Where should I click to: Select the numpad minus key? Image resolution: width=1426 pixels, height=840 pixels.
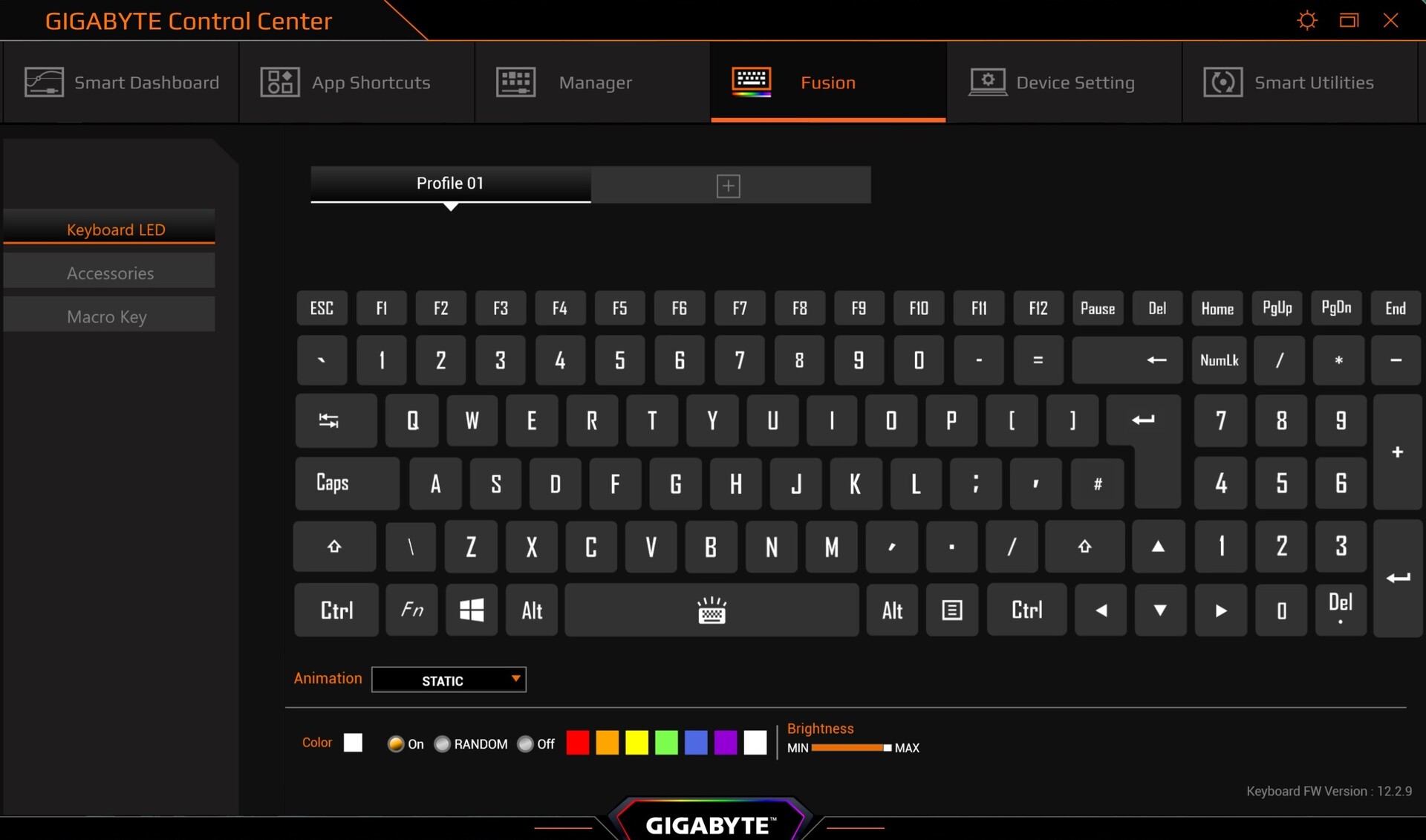1396,360
